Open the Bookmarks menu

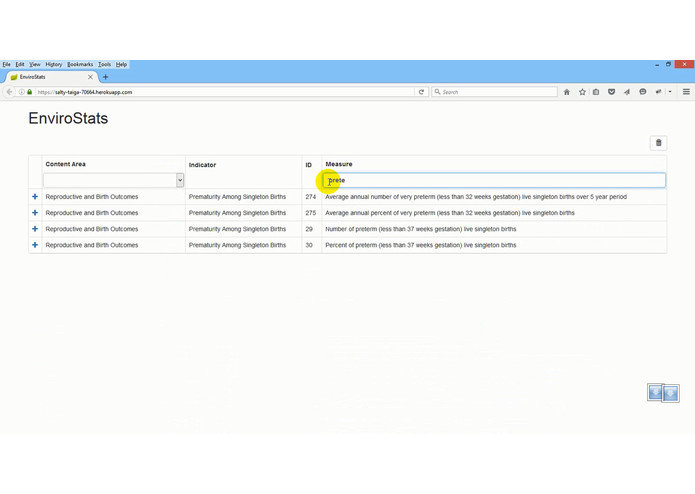pyautogui.click(x=80, y=64)
